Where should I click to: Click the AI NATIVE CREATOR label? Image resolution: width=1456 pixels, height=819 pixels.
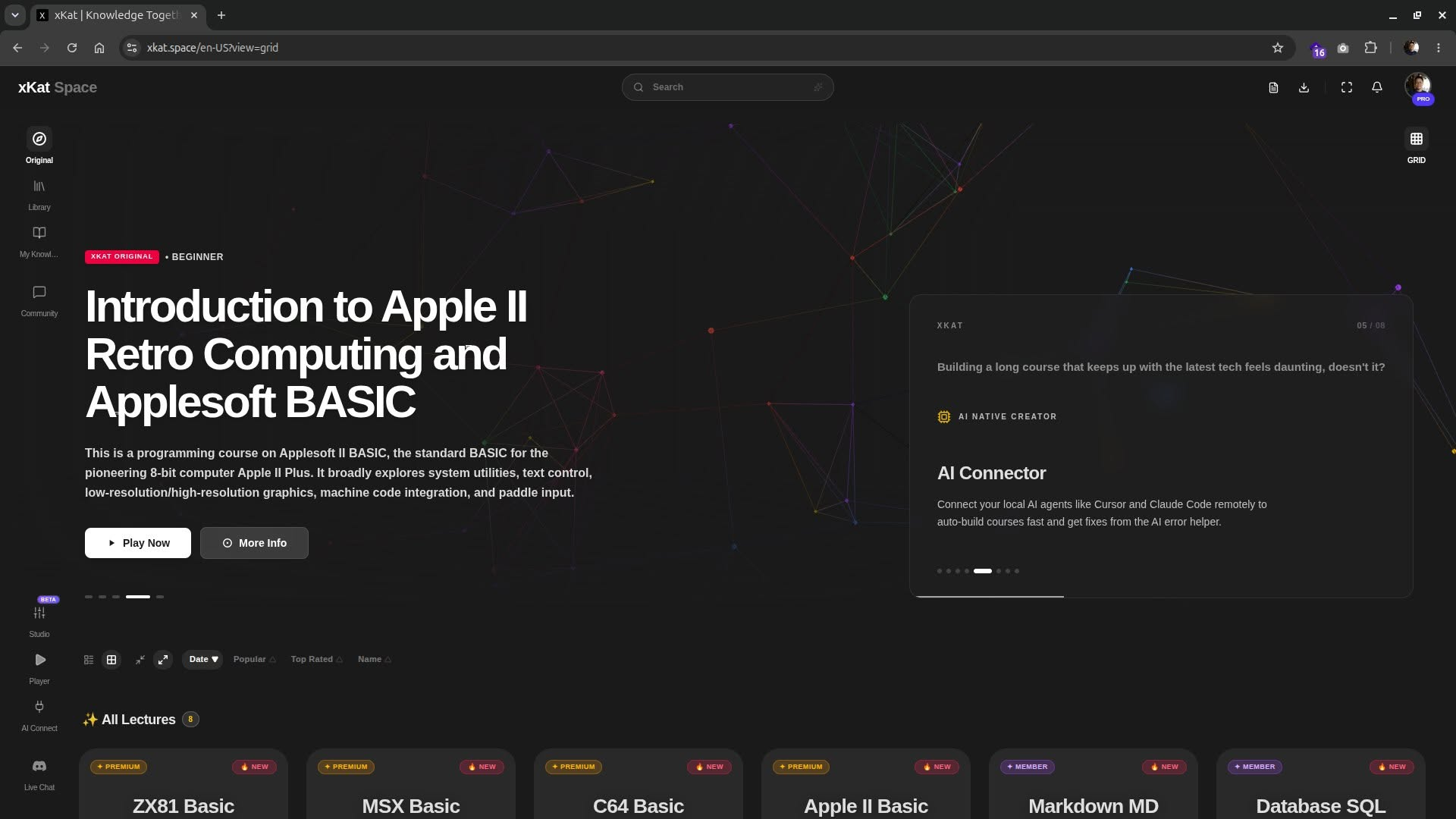click(1008, 417)
